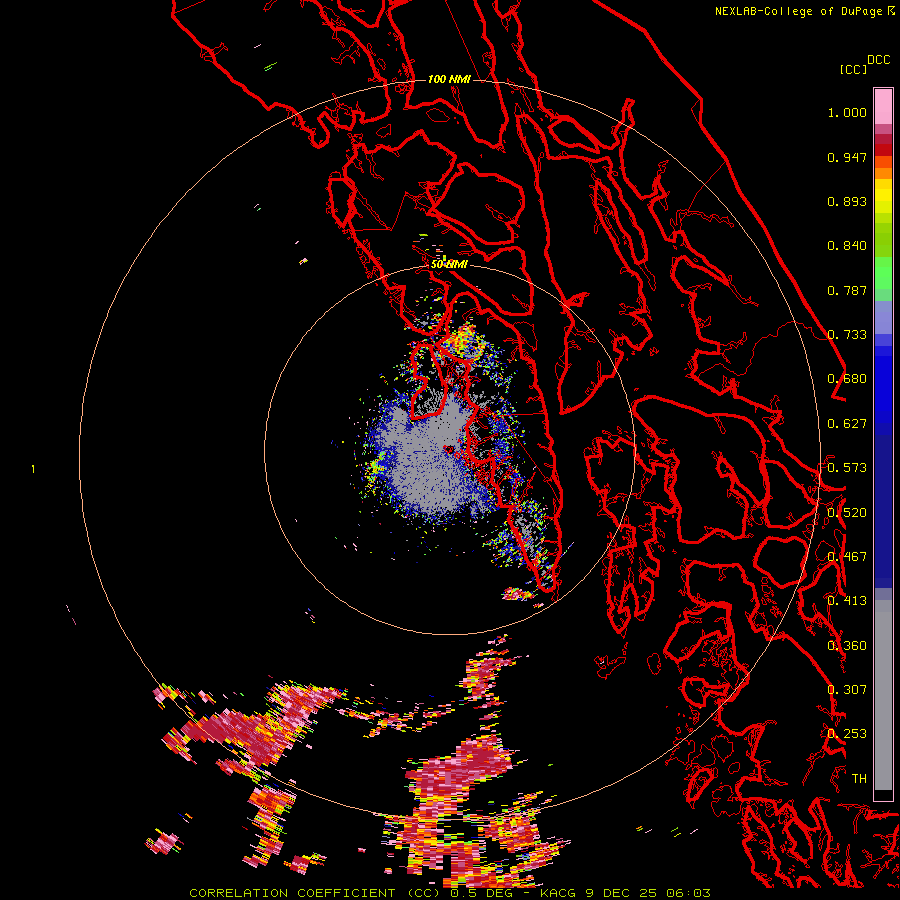Click the 0.467 scale value
This screenshot has height=900, width=900.
(847, 557)
